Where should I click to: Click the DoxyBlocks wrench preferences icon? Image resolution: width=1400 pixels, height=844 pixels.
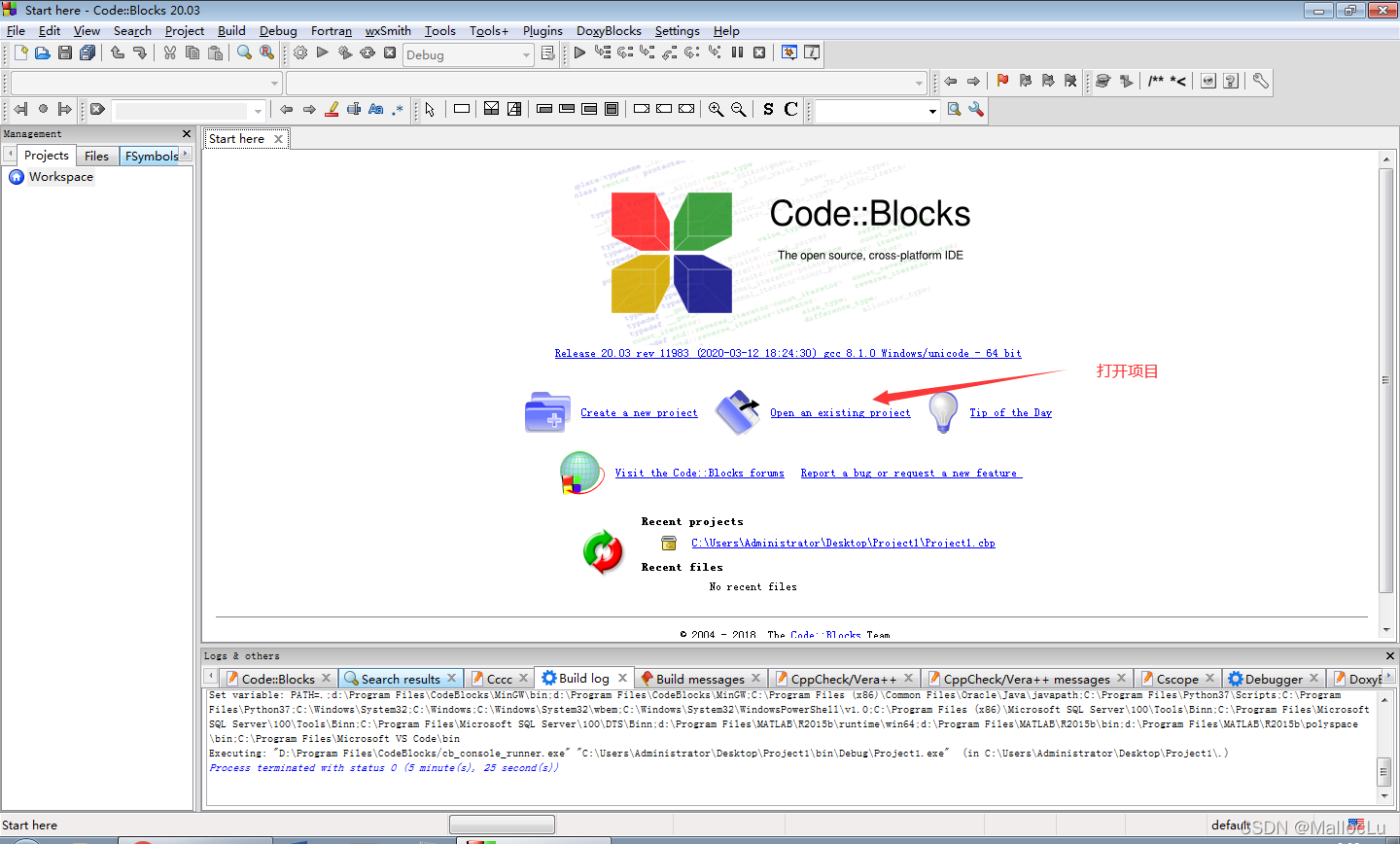[x=1261, y=82]
